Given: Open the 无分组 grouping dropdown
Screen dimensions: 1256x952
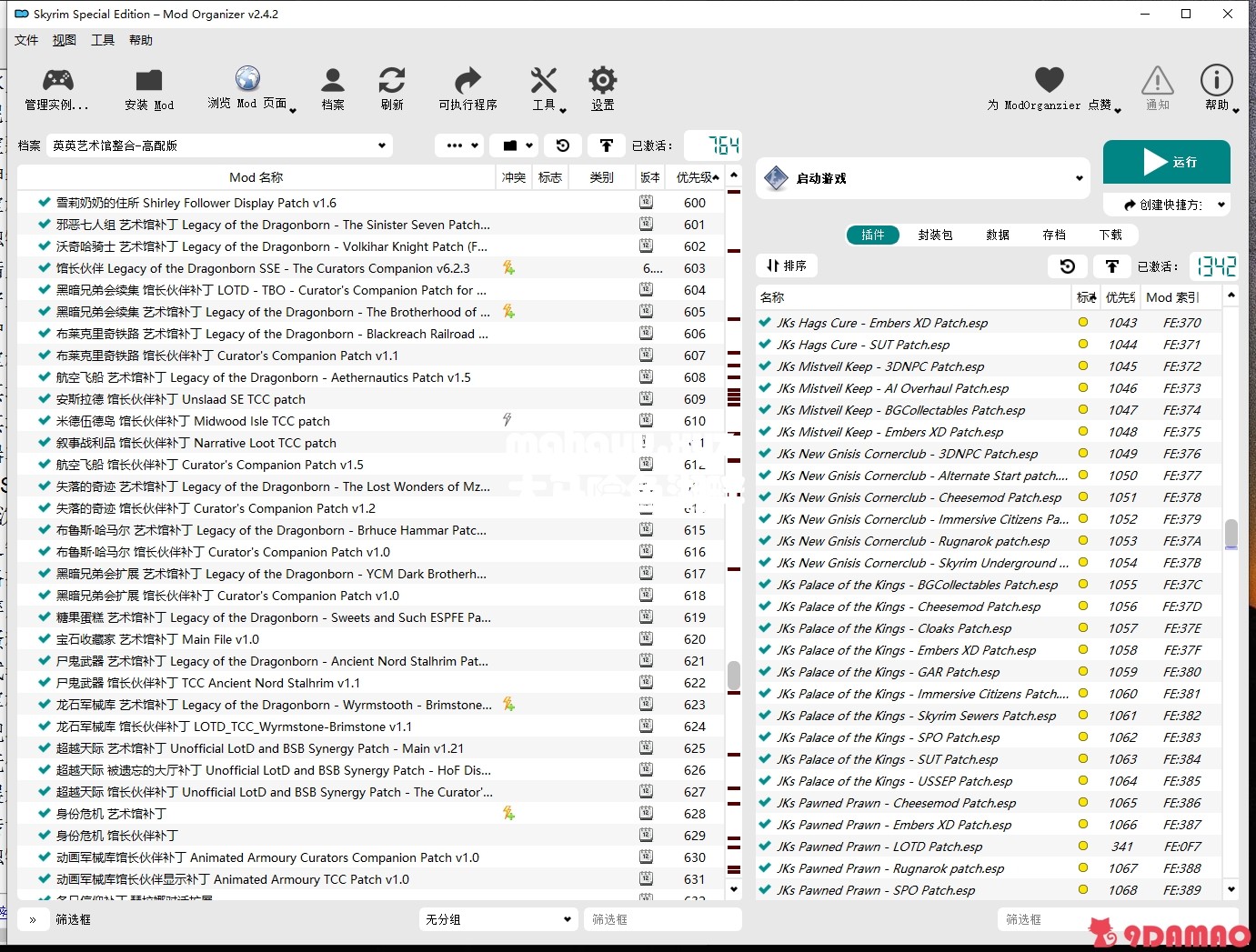Looking at the screenshot, I should pyautogui.click(x=498, y=919).
